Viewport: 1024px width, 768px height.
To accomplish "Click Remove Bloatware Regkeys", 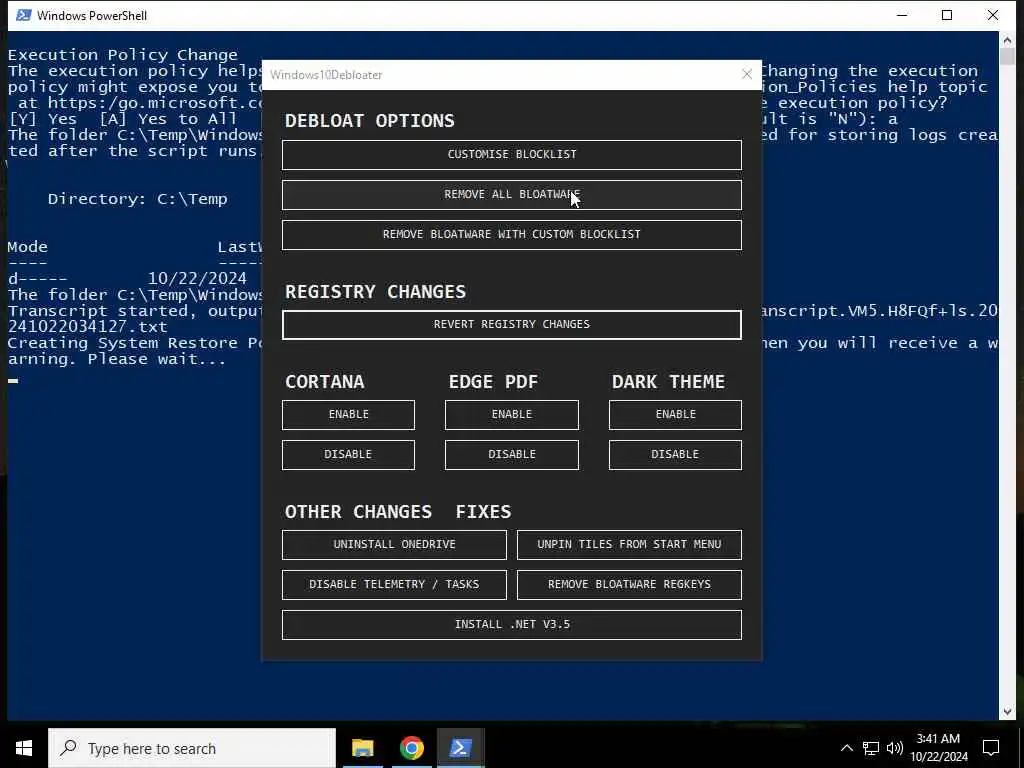I will (629, 584).
